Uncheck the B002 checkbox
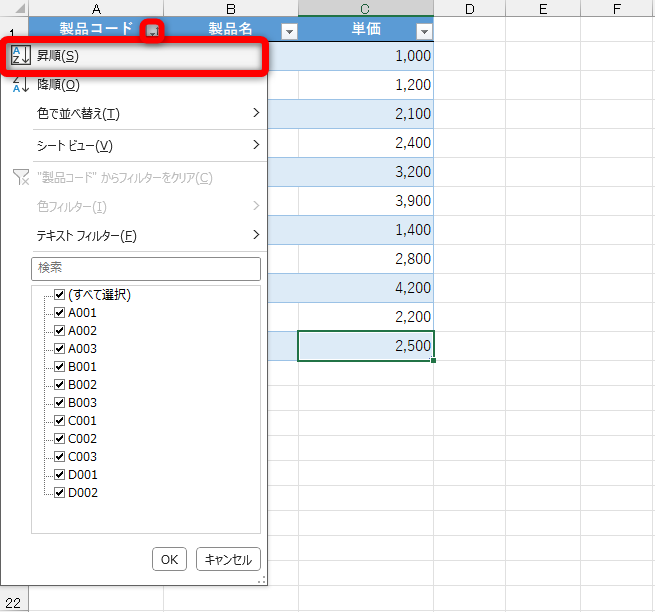 (59, 384)
